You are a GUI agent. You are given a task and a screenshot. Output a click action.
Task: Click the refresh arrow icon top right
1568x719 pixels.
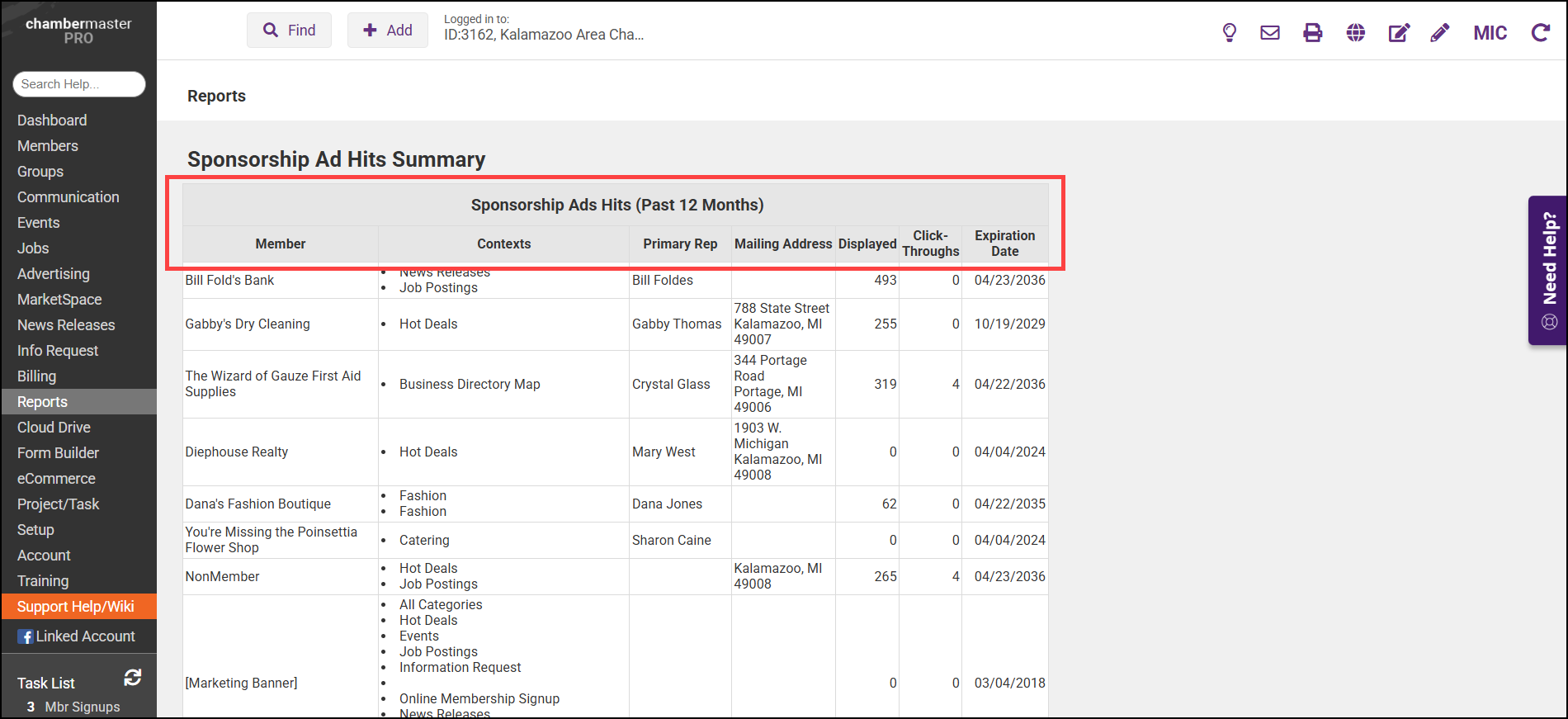1540,33
